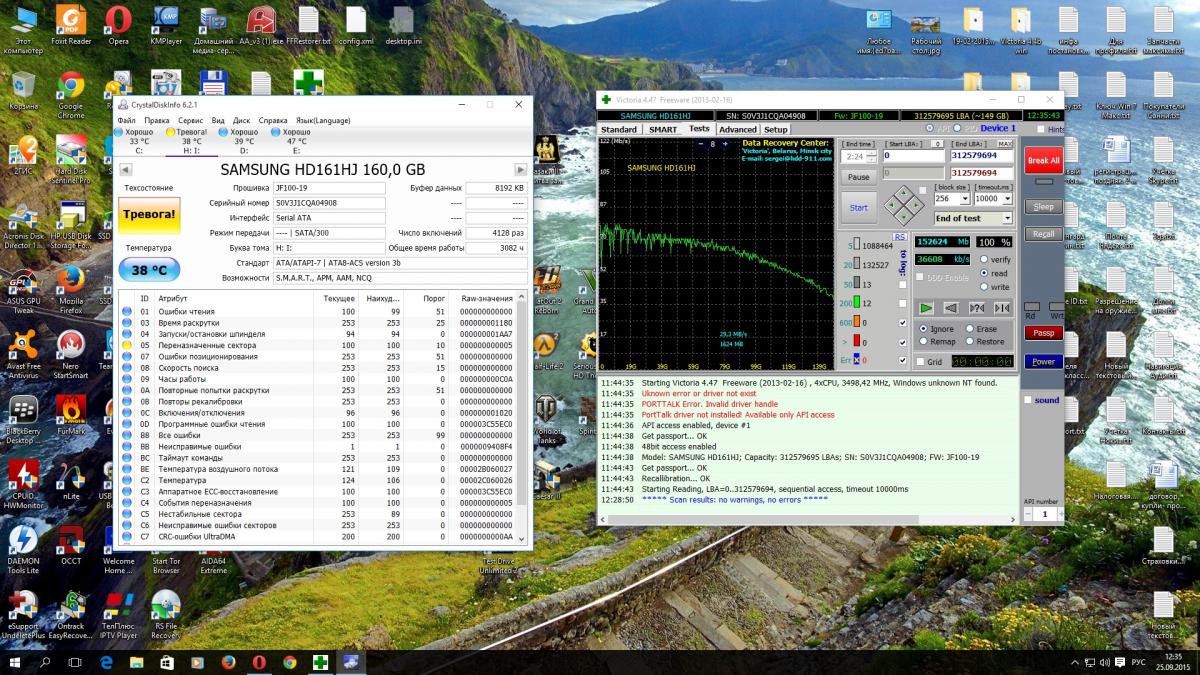Image resolution: width=1200 pixels, height=675 pixels.
Task: Open the config.xml desktop file
Action: click(x=356, y=24)
